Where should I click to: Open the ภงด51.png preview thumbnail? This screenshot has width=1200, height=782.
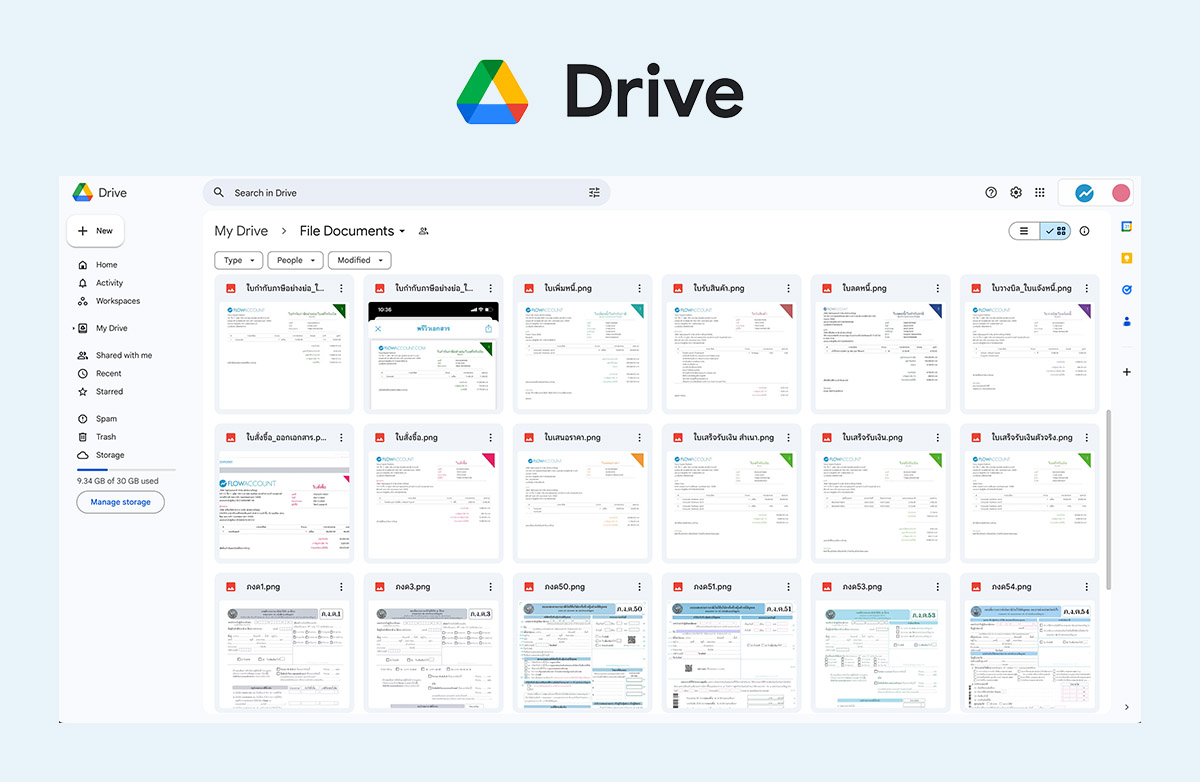click(x=730, y=655)
